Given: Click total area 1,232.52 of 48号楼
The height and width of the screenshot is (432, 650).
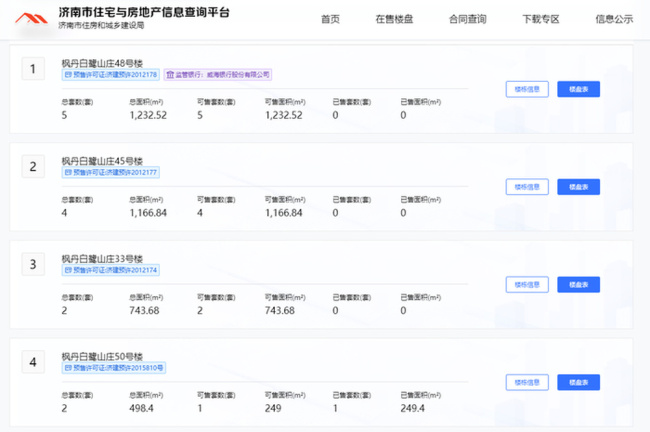Looking at the screenshot, I should pos(148,115).
